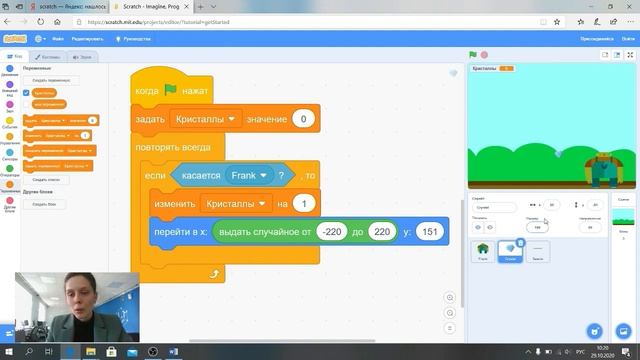640x360 pixels.
Task: Select the stage backdrop thumbnail
Action: point(623,218)
